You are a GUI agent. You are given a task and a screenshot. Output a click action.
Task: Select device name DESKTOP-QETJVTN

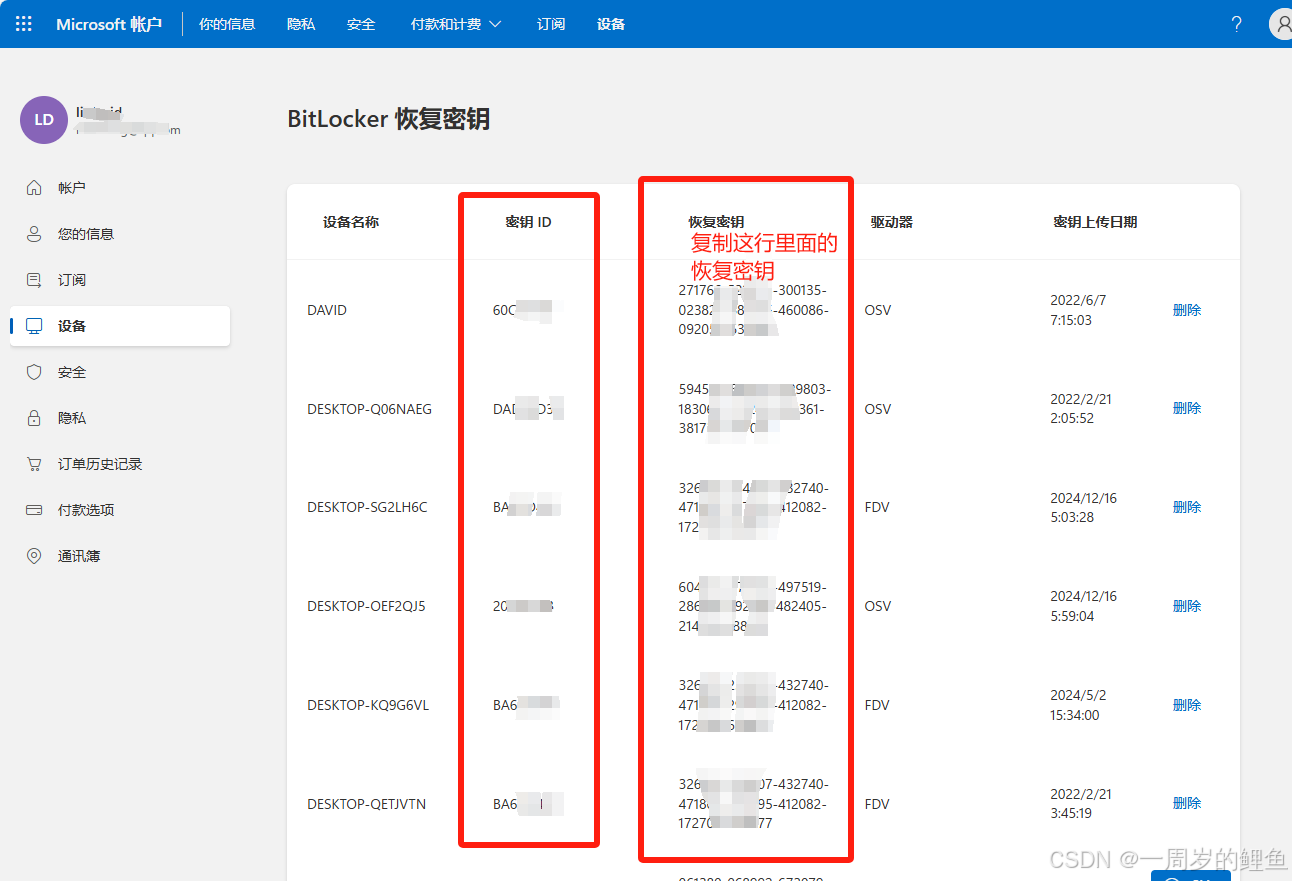tap(366, 804)
